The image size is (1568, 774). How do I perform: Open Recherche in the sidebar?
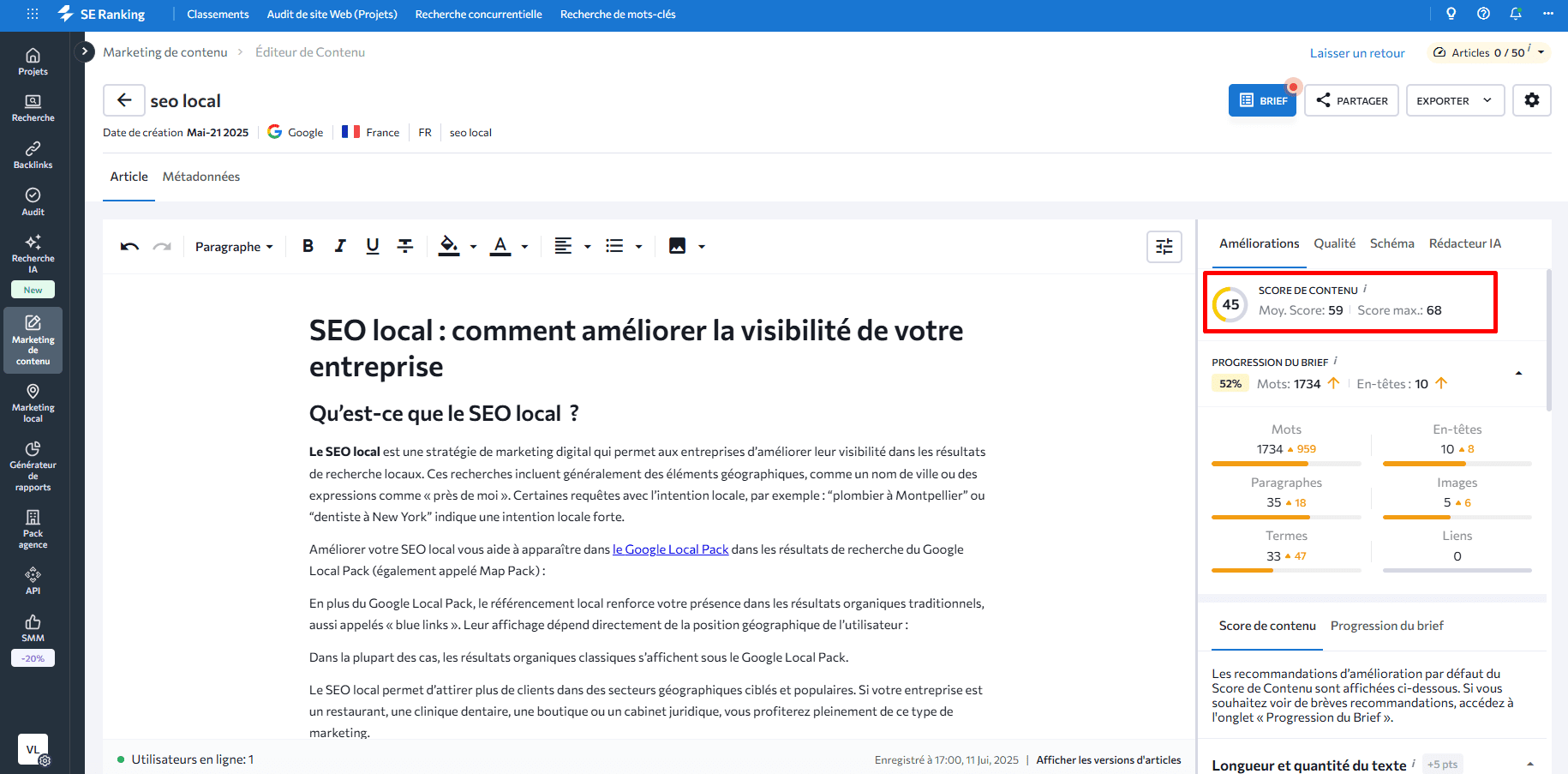pos(33,108)
